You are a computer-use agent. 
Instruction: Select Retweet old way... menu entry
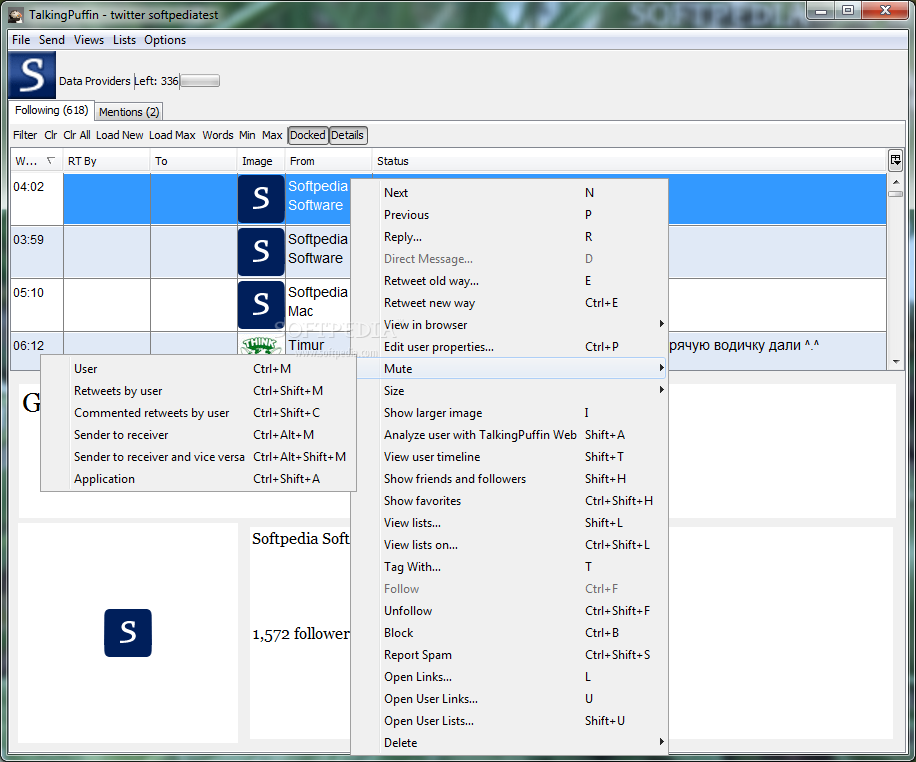[509, 281]
